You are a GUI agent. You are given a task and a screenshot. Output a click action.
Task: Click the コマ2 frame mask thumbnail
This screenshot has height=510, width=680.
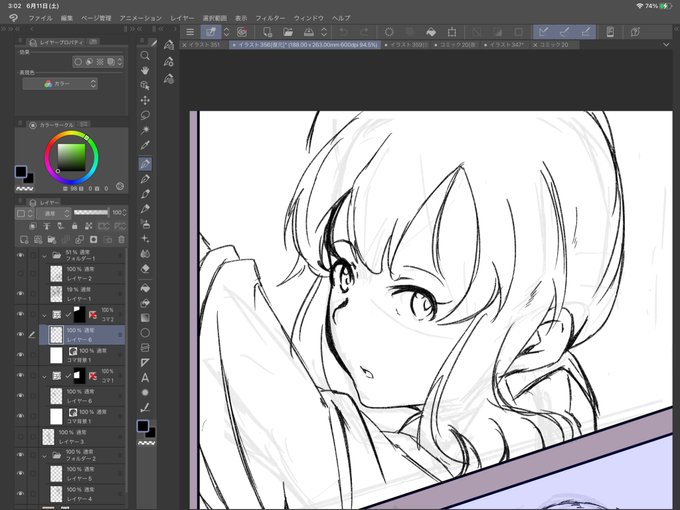tap(79, 314)
